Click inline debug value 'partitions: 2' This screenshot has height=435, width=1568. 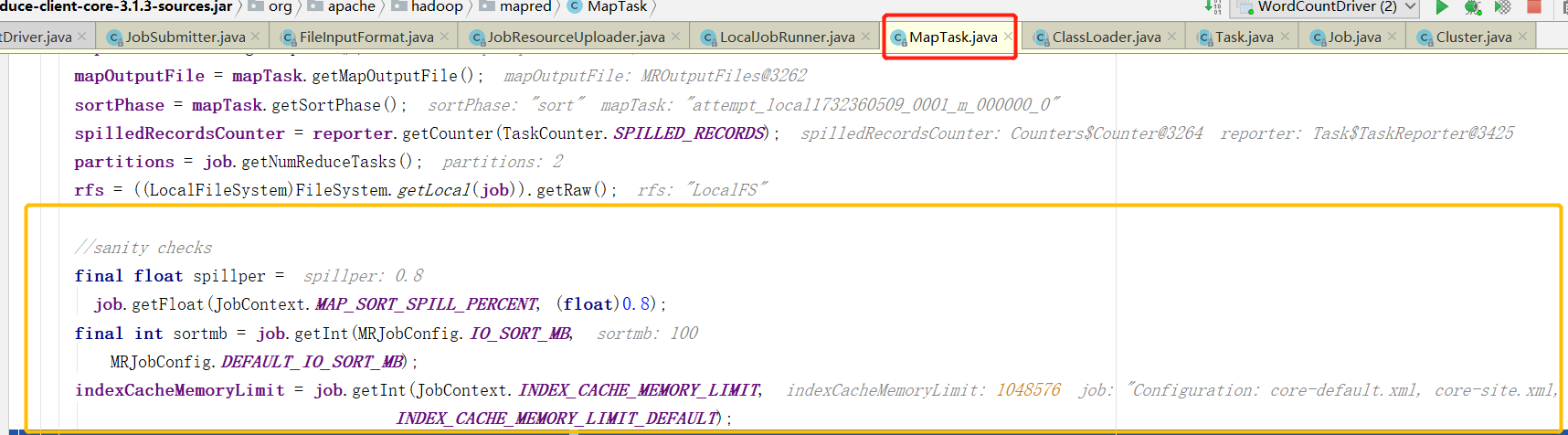(503, 162)
